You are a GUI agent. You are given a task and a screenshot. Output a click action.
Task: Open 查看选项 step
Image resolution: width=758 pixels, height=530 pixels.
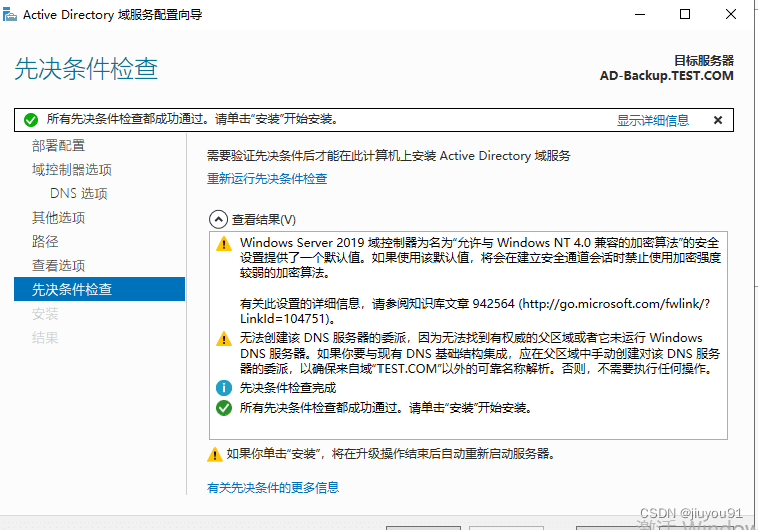(x=58, y=265)
